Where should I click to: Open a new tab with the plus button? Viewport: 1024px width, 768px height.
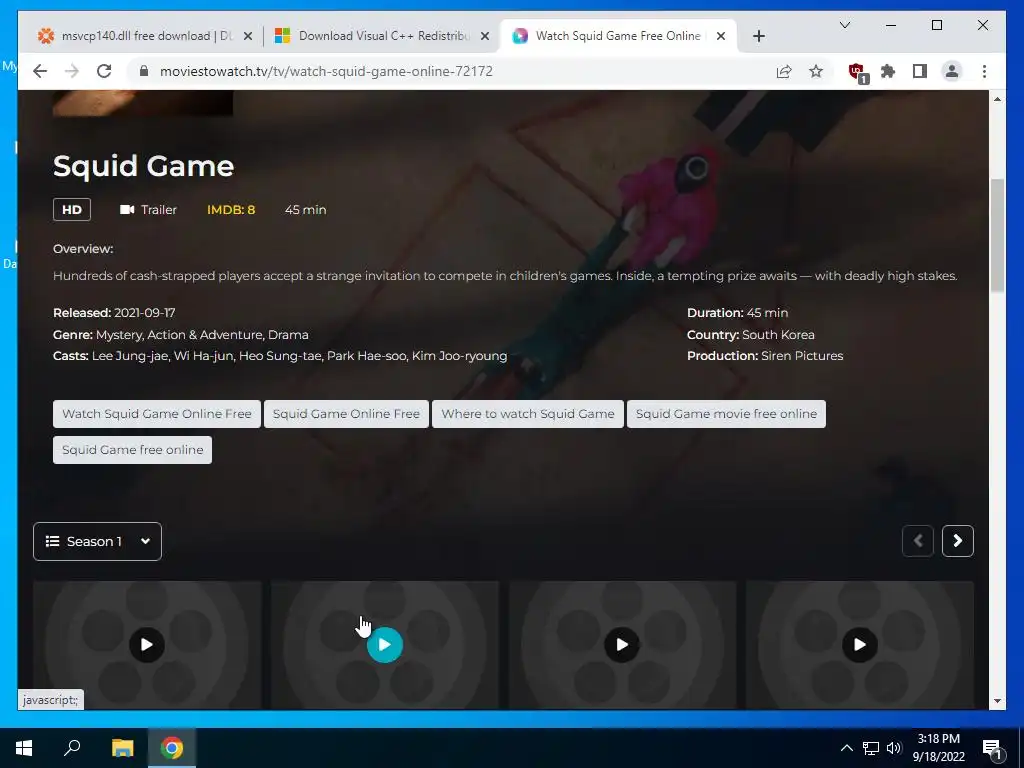point(758,37)
